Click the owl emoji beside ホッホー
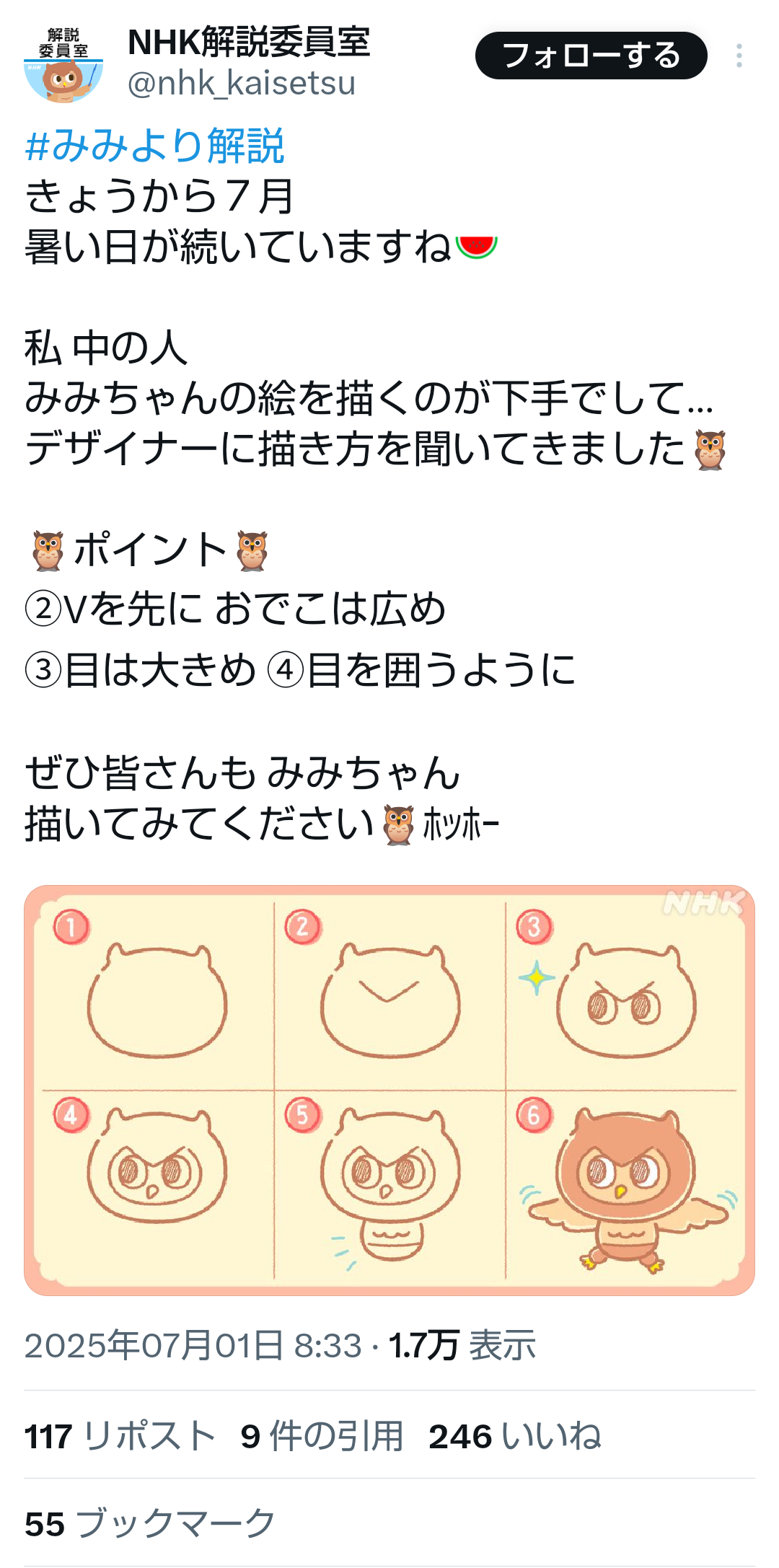779x1568 pixels. coord(398,825)
